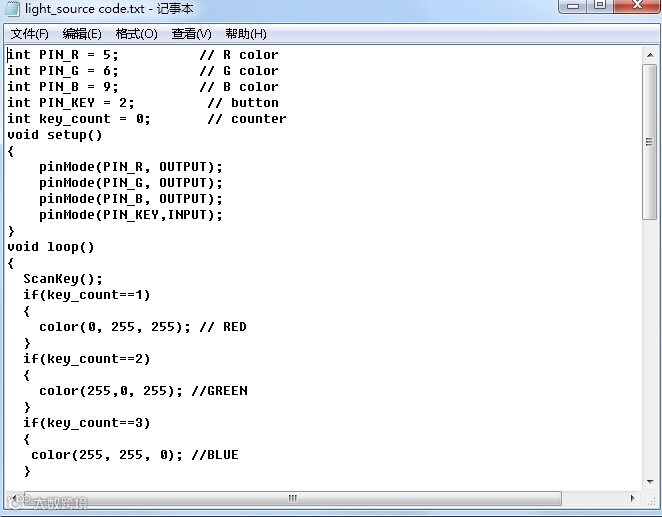This screenshot has height=517, width=662.
Task: Click 'pinMode(PIN_R, OUTPUT);' line
Action: 131,167
